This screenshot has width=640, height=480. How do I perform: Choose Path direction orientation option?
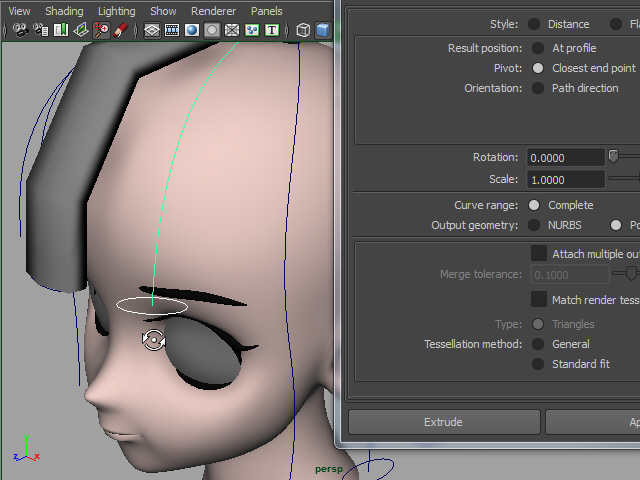click(538, 88)
